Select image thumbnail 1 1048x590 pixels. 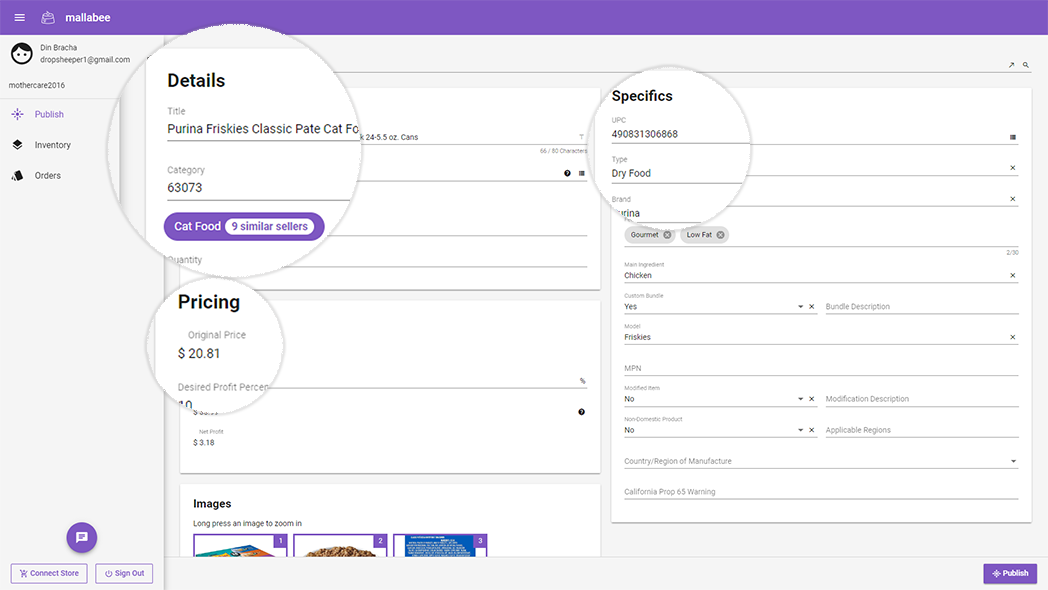[240, 545]
